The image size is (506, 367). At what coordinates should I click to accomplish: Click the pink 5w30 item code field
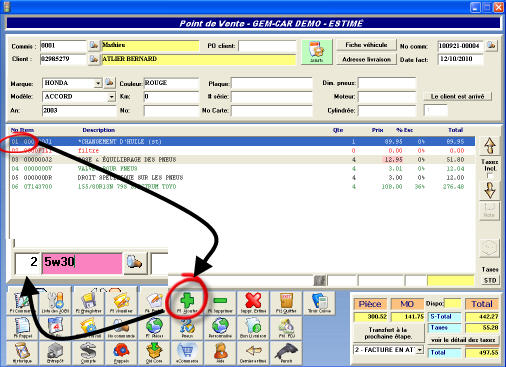click(x=82, y=263)
